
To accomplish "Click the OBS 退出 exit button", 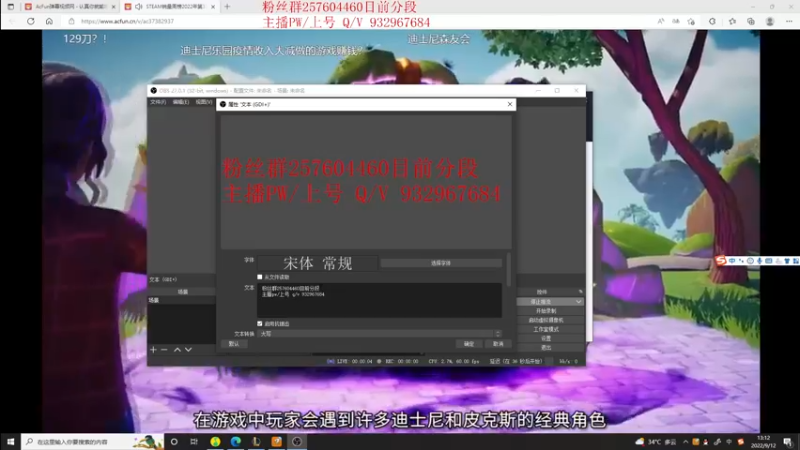I will [x=549, y=347].
